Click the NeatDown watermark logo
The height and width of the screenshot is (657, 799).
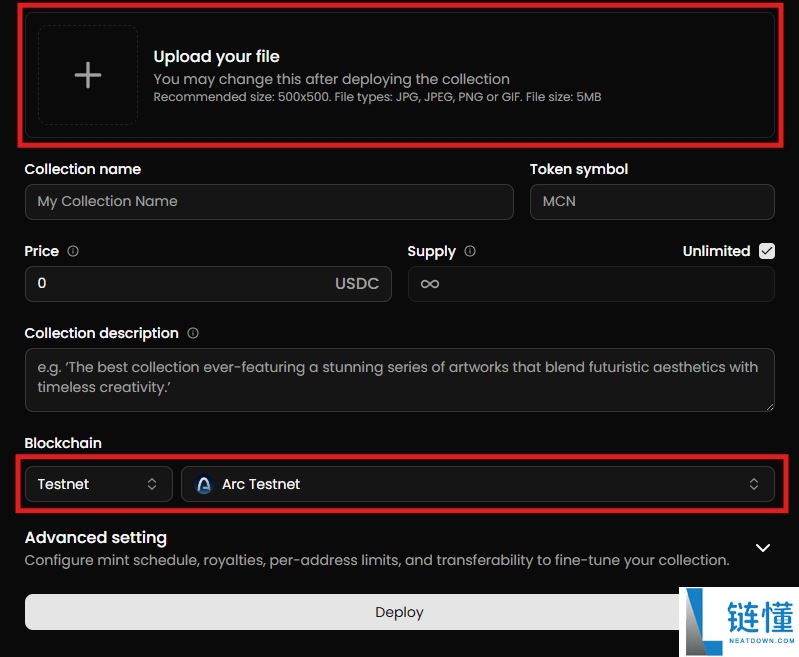coord(738,621)
